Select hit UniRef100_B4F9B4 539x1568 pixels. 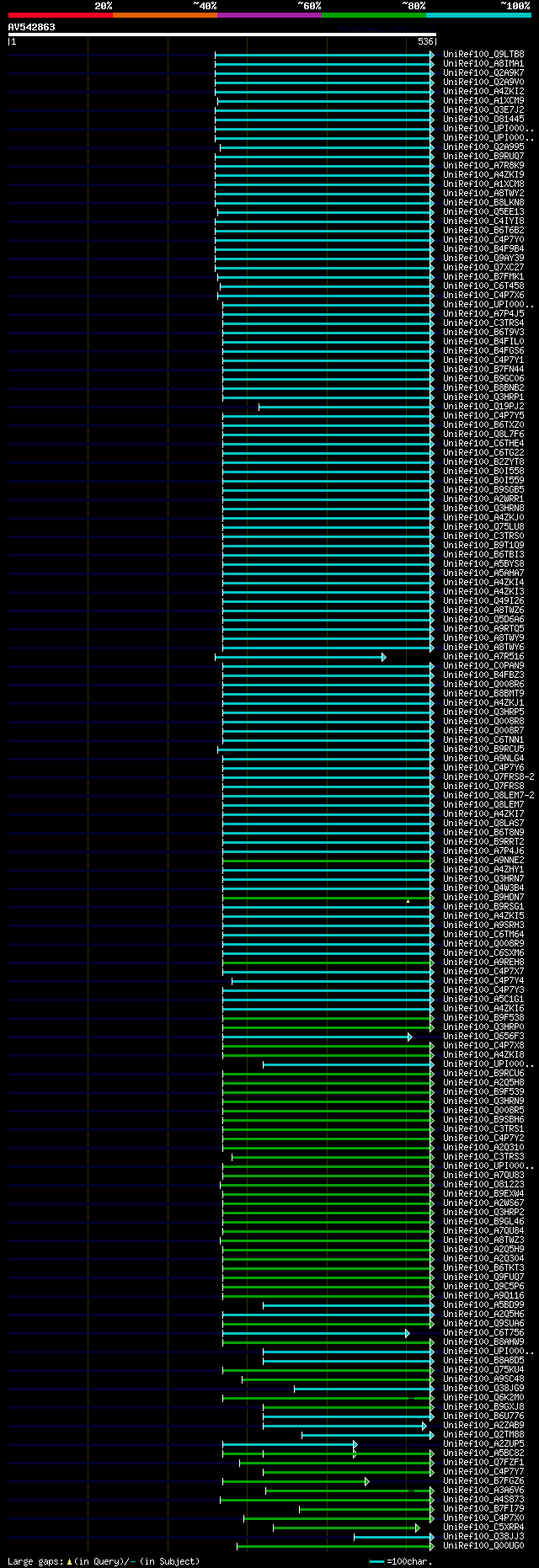(x=483, y=249)
